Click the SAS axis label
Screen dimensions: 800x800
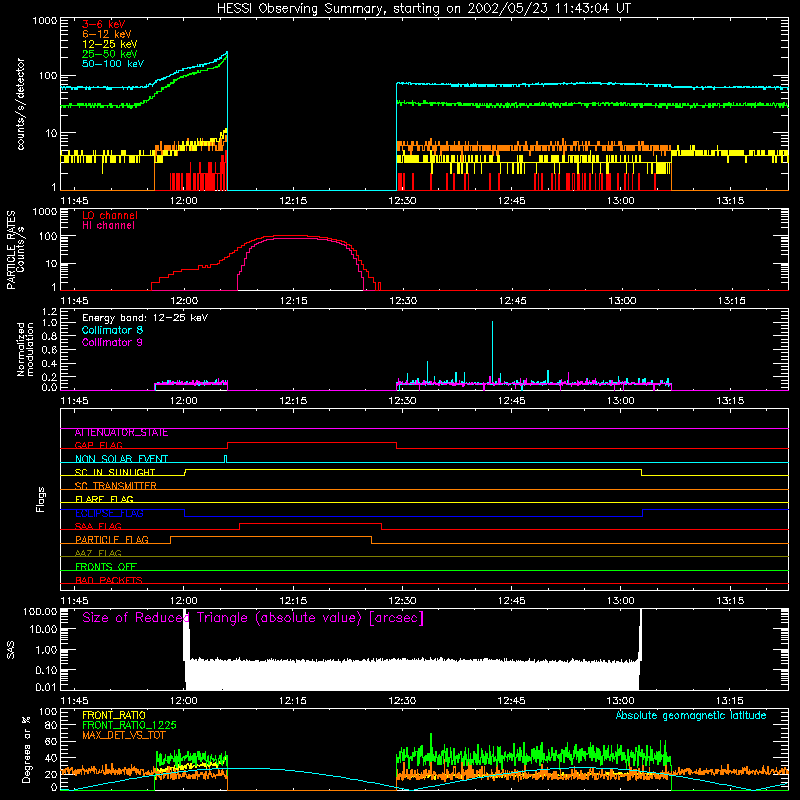[x=11, y=650]
